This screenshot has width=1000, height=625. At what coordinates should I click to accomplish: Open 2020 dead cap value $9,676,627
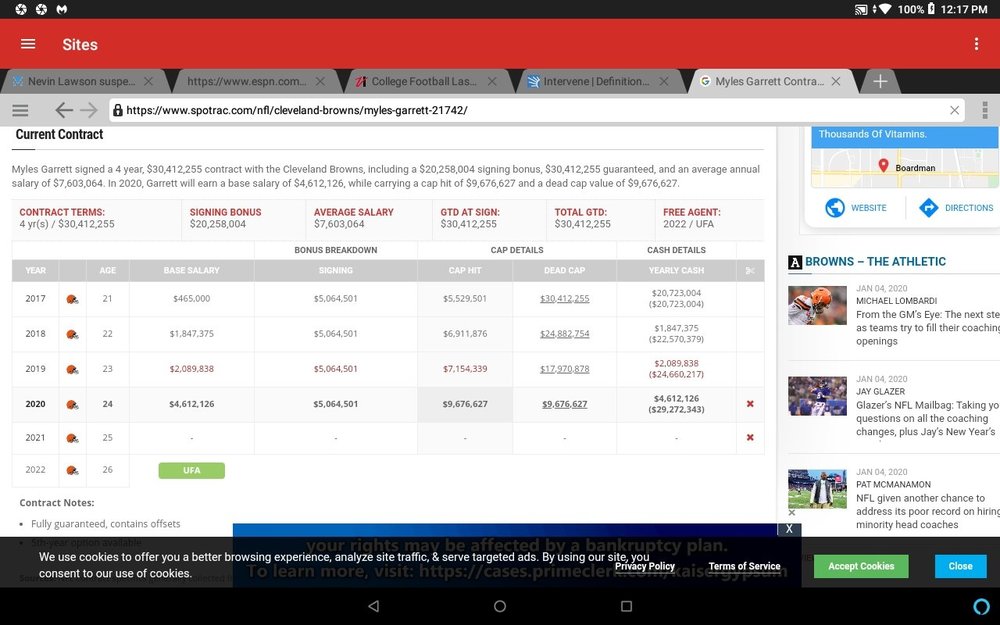564,404
